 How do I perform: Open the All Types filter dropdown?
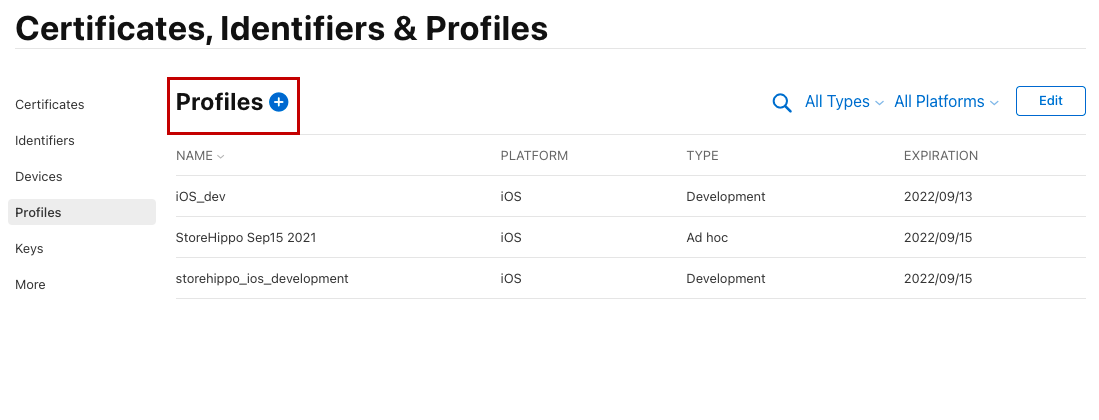[x=844, y=102]
